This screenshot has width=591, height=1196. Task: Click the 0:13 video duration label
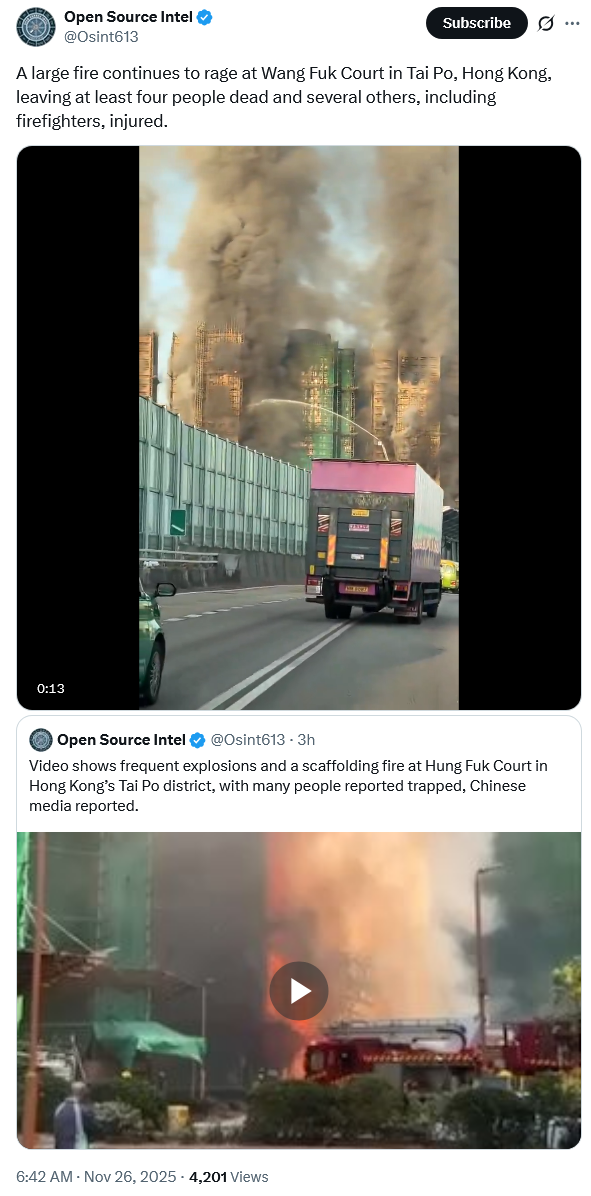(x=50, y=688)
